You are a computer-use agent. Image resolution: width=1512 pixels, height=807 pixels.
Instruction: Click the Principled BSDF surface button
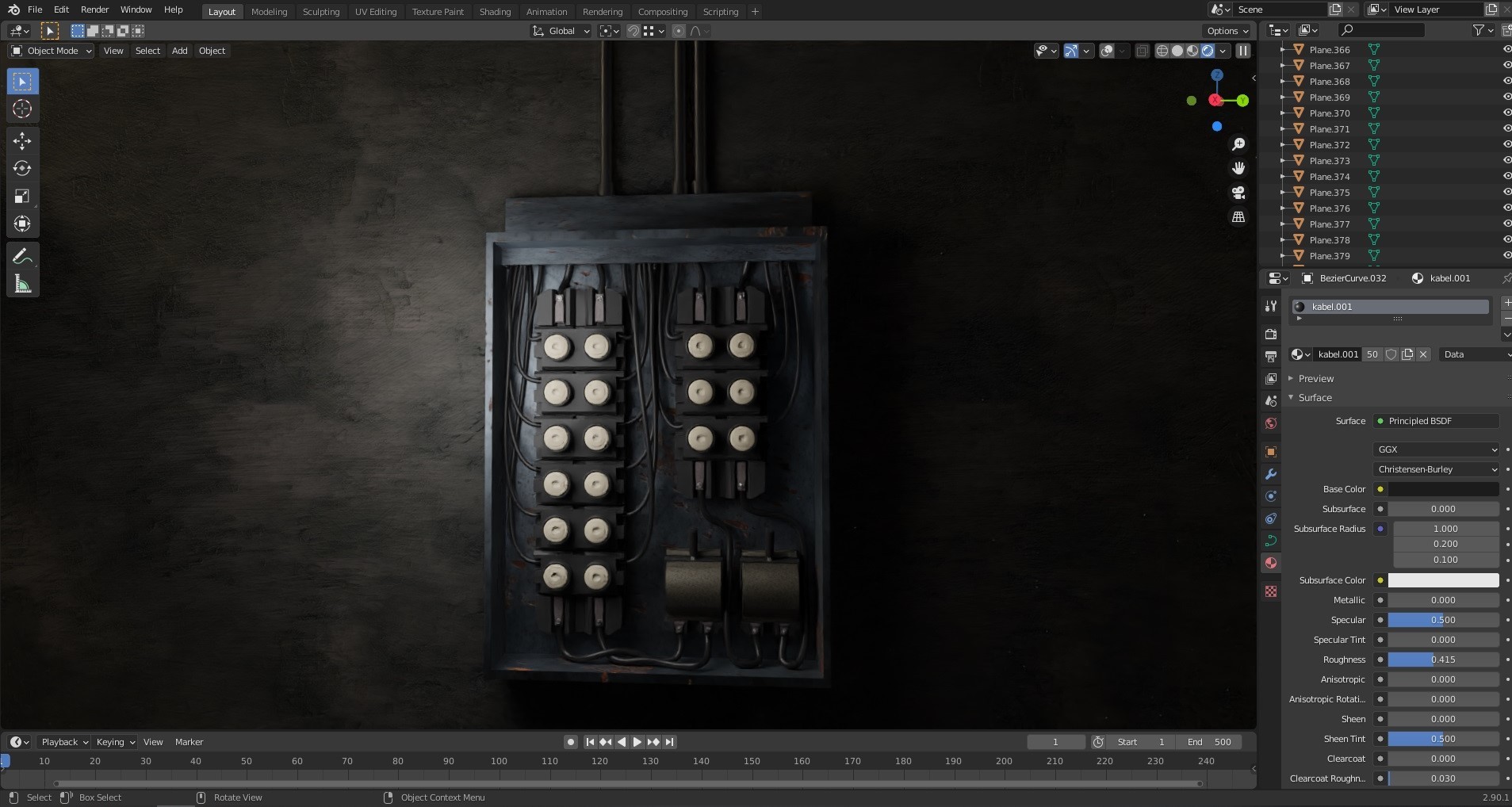1436,421
